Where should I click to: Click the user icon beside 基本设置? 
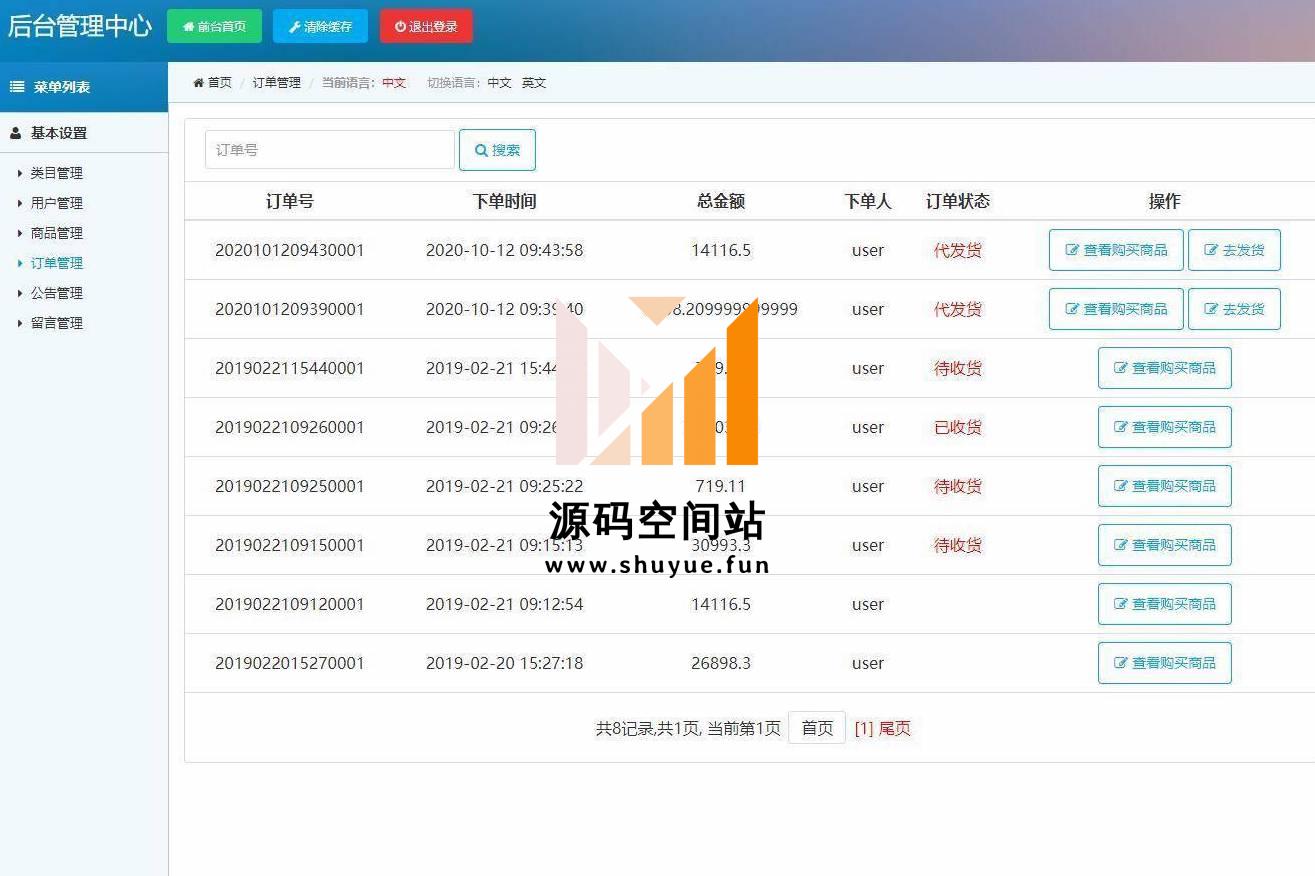point(15,133)
